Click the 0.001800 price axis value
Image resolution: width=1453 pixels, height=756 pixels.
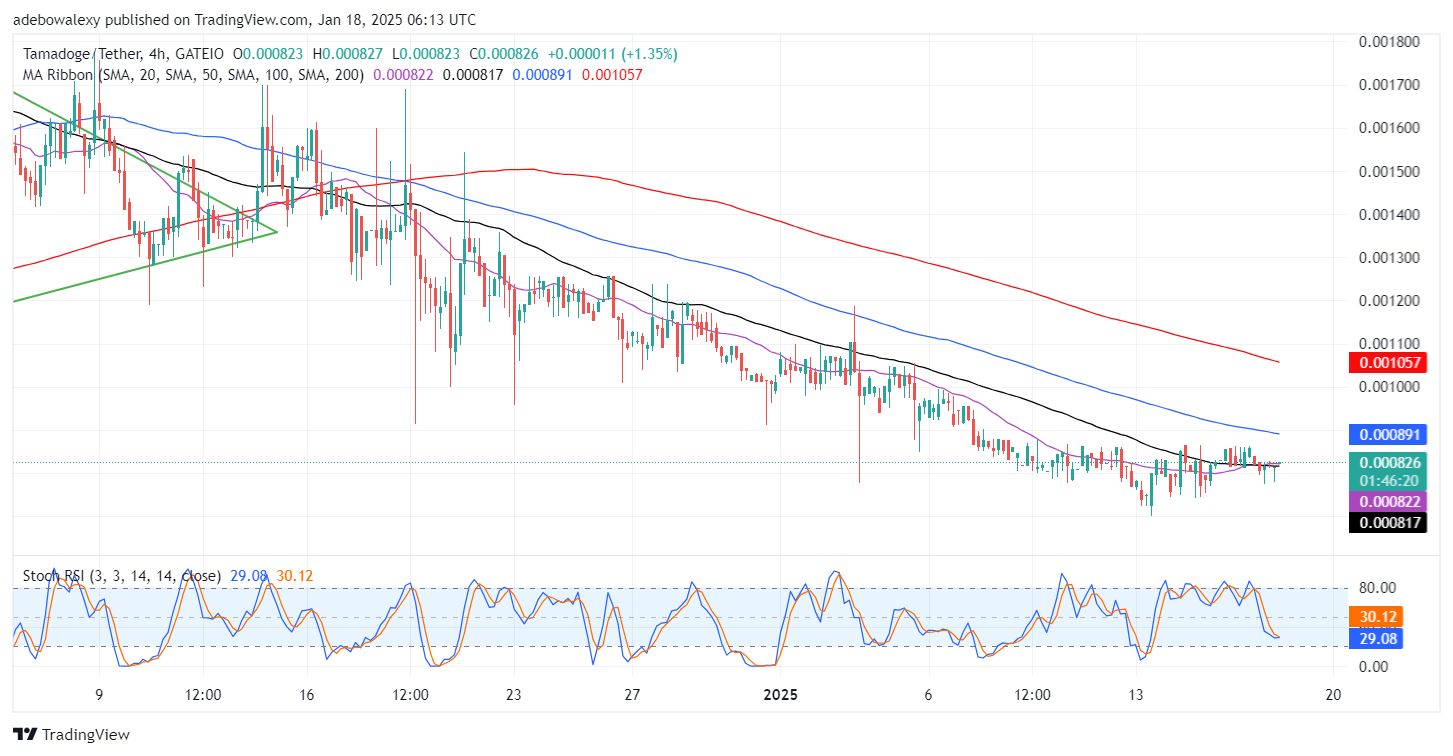(1389, 41)
